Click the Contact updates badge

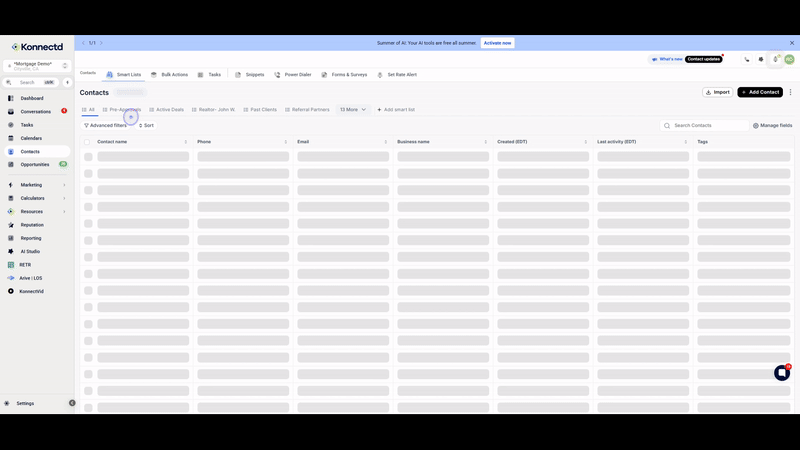(704, 59)
